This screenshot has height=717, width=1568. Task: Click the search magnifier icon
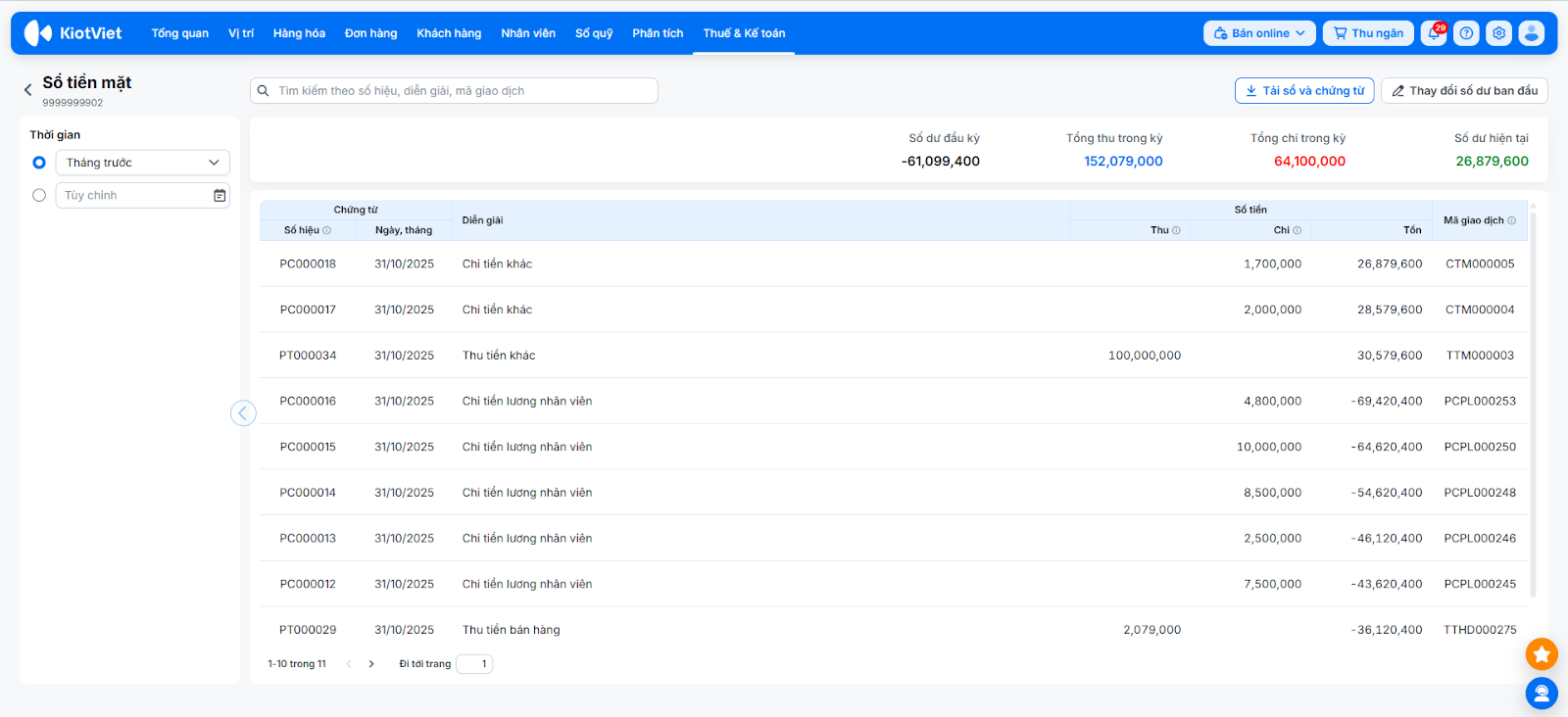point(264,91)
